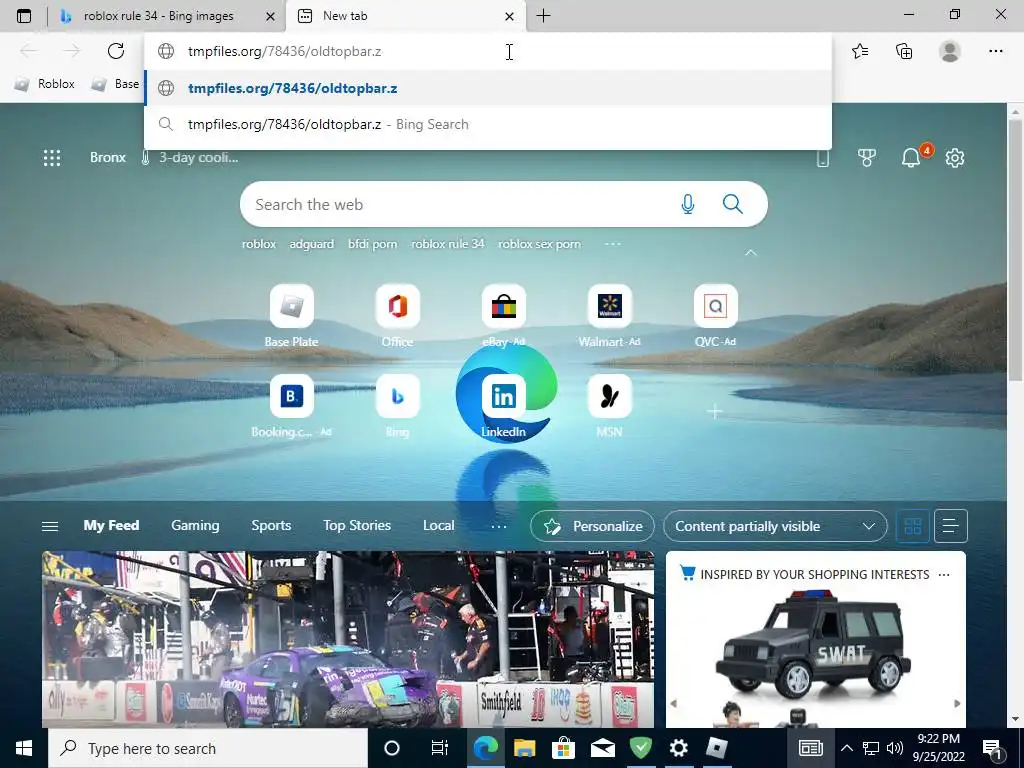Click the search magnifier icon
Viewport: 1024px width, 768px height.
coord(733,204)
